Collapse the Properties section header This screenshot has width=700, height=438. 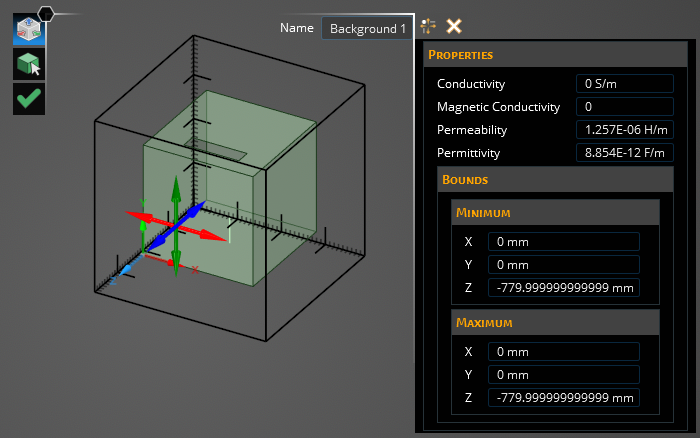click(x=555, y=55)
